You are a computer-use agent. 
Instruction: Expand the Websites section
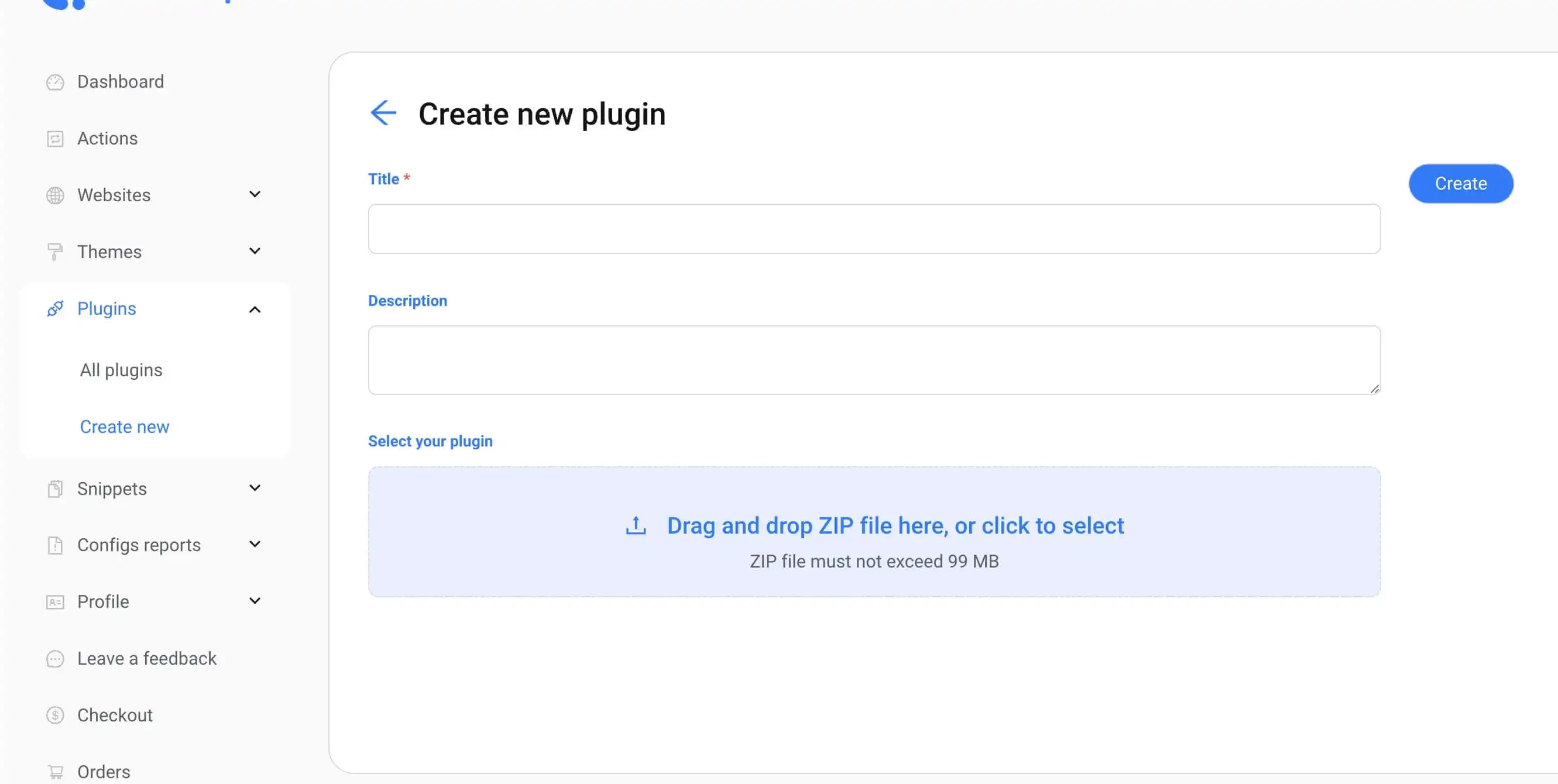point(255,195)
